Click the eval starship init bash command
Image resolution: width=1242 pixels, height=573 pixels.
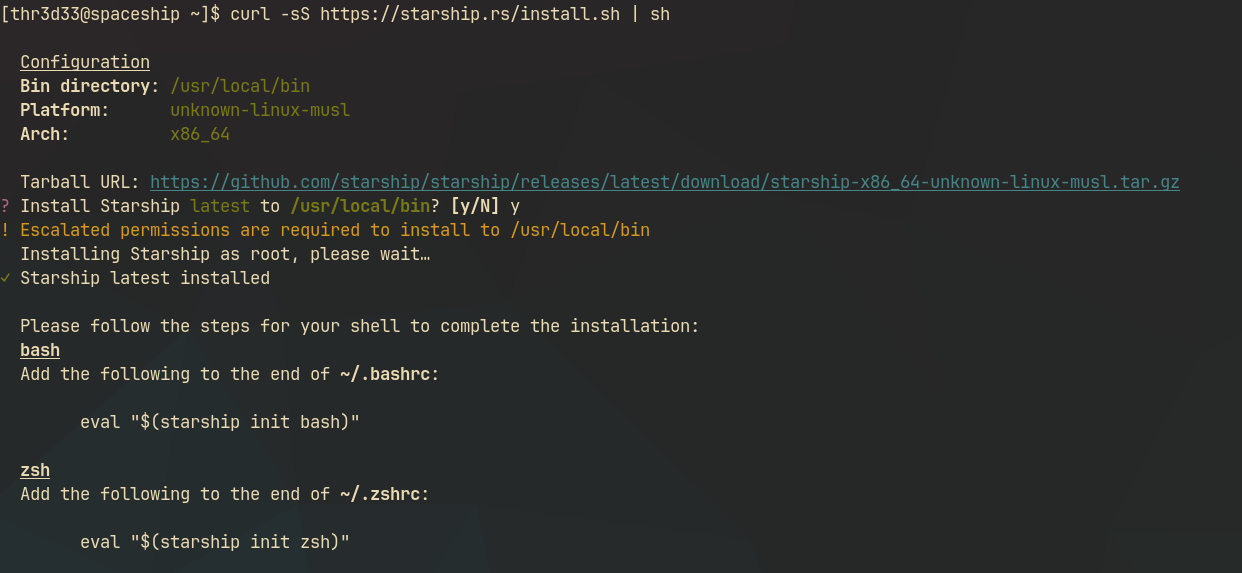click(x=219, y=422)
